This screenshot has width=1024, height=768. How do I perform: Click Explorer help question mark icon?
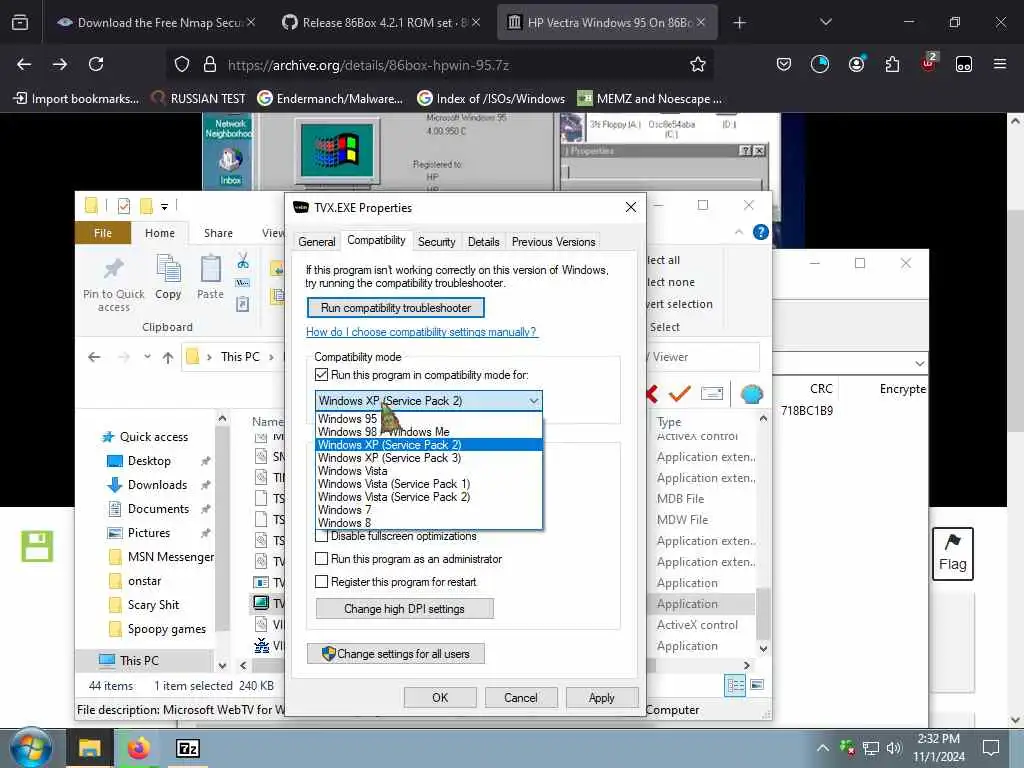(x=761, y=232)
